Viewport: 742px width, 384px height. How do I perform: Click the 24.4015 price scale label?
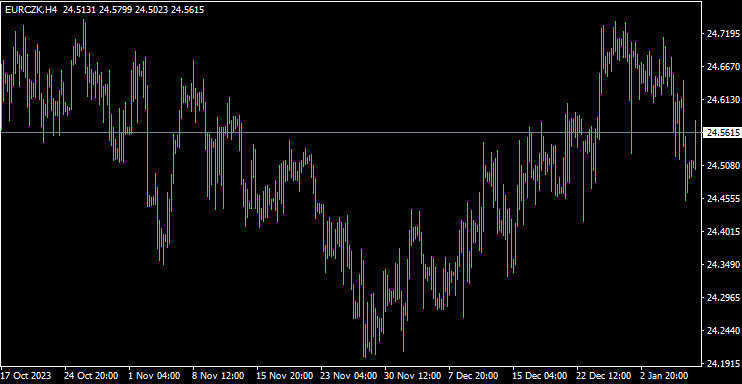pos(723,232)
